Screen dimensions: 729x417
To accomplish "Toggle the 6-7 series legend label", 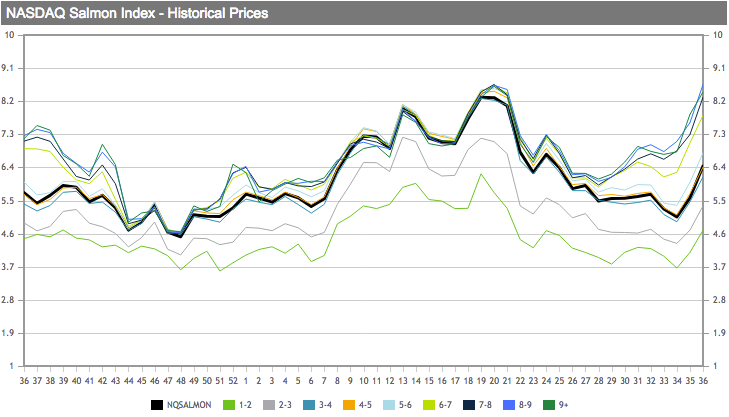I will pos(445,405).
